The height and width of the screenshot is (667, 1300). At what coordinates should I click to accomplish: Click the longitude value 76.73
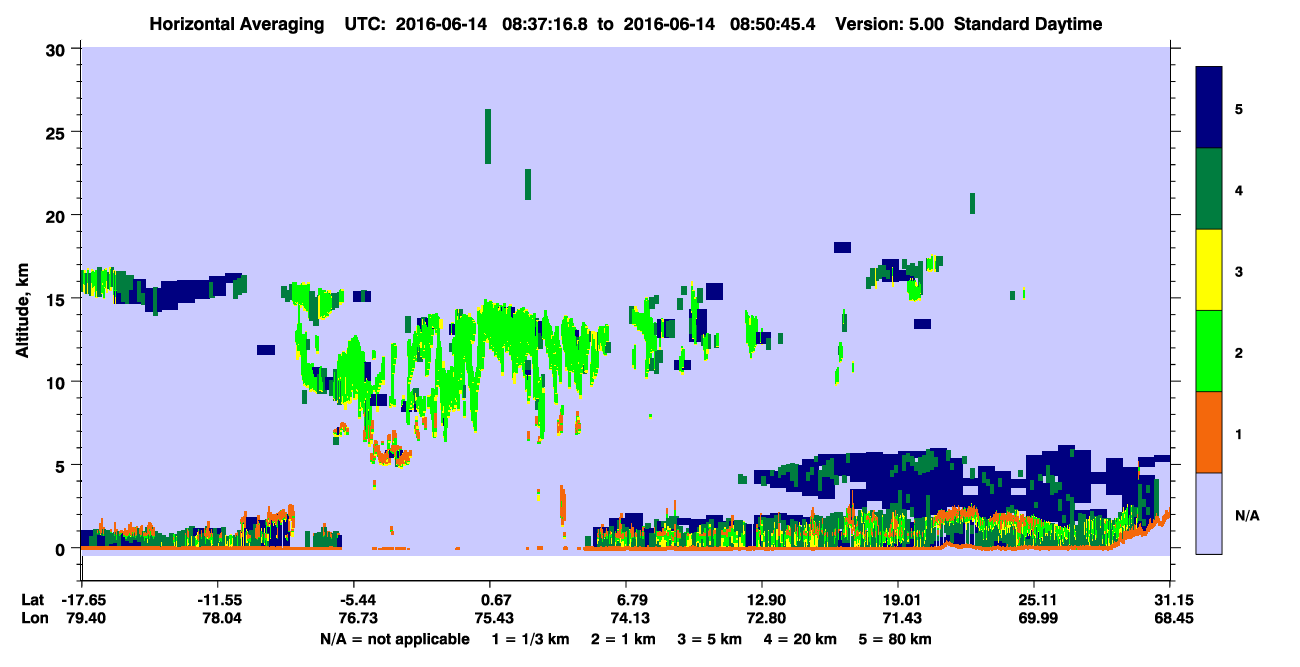coord(357,619)
